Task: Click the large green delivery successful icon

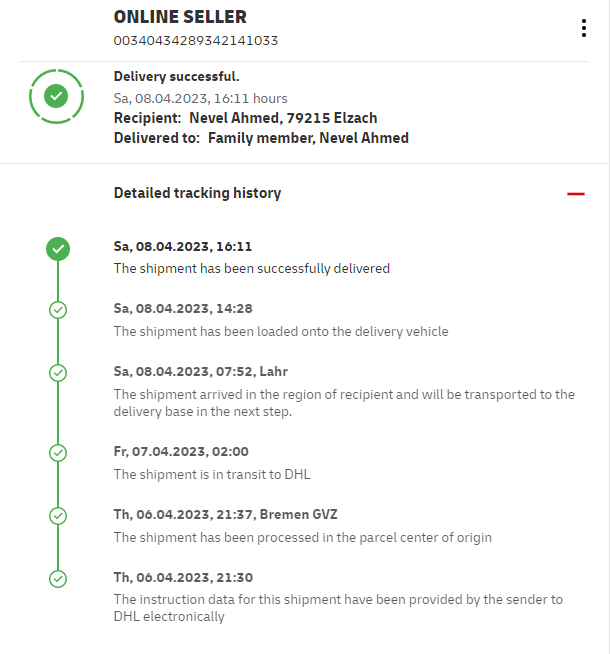Action: (57, 96)
